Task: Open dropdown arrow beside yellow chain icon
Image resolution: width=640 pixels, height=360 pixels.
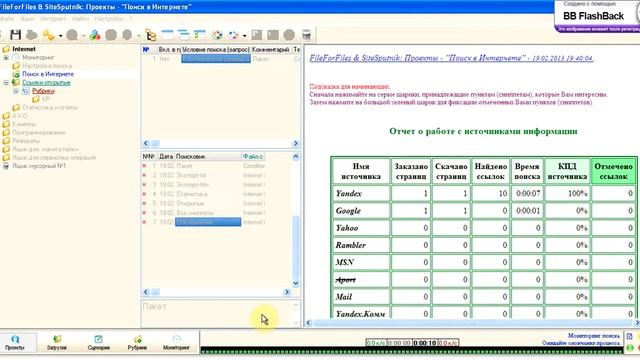Action: [x=60, y=36]
